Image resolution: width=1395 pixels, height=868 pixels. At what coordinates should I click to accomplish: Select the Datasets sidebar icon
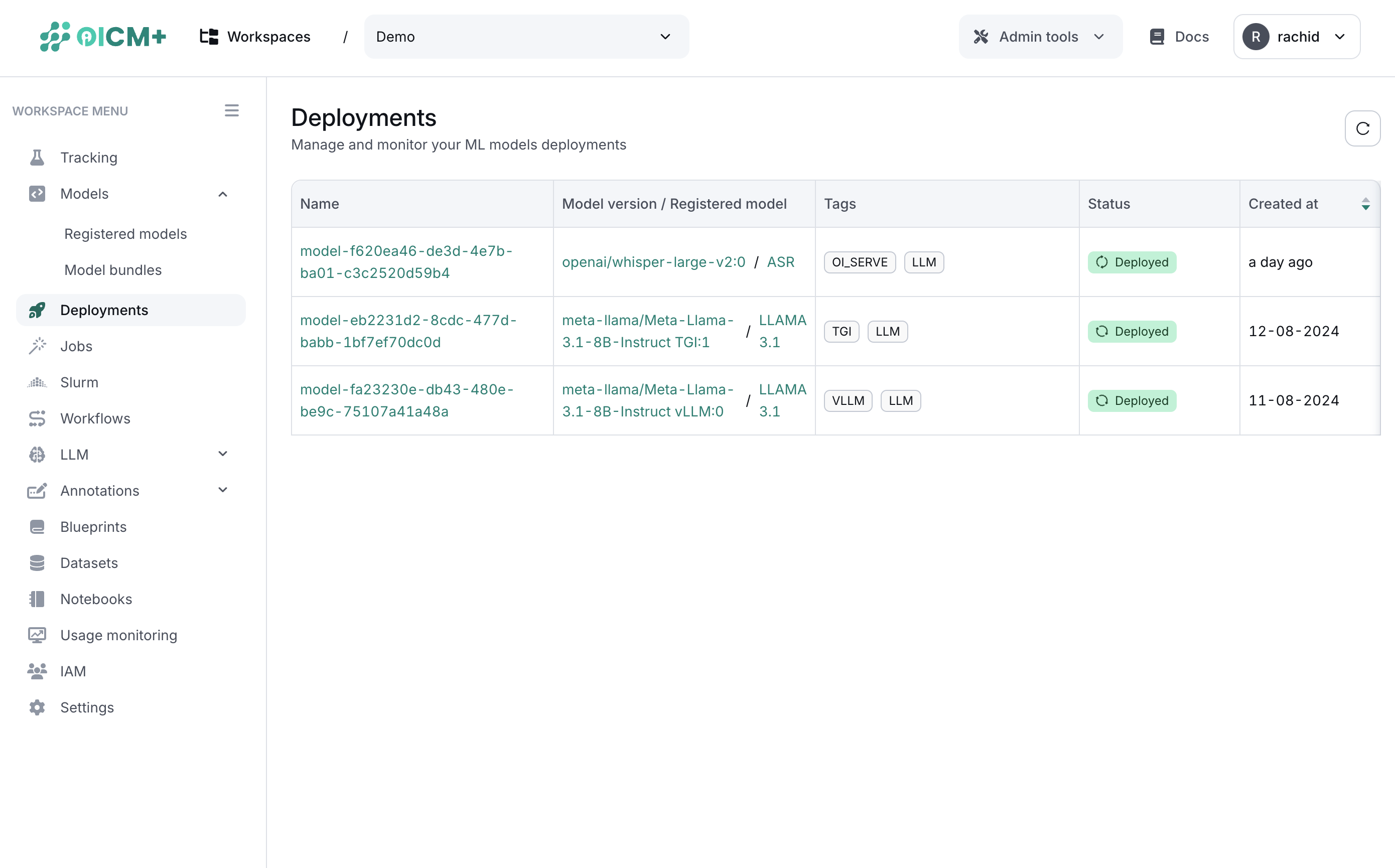(x=37, y=562)
